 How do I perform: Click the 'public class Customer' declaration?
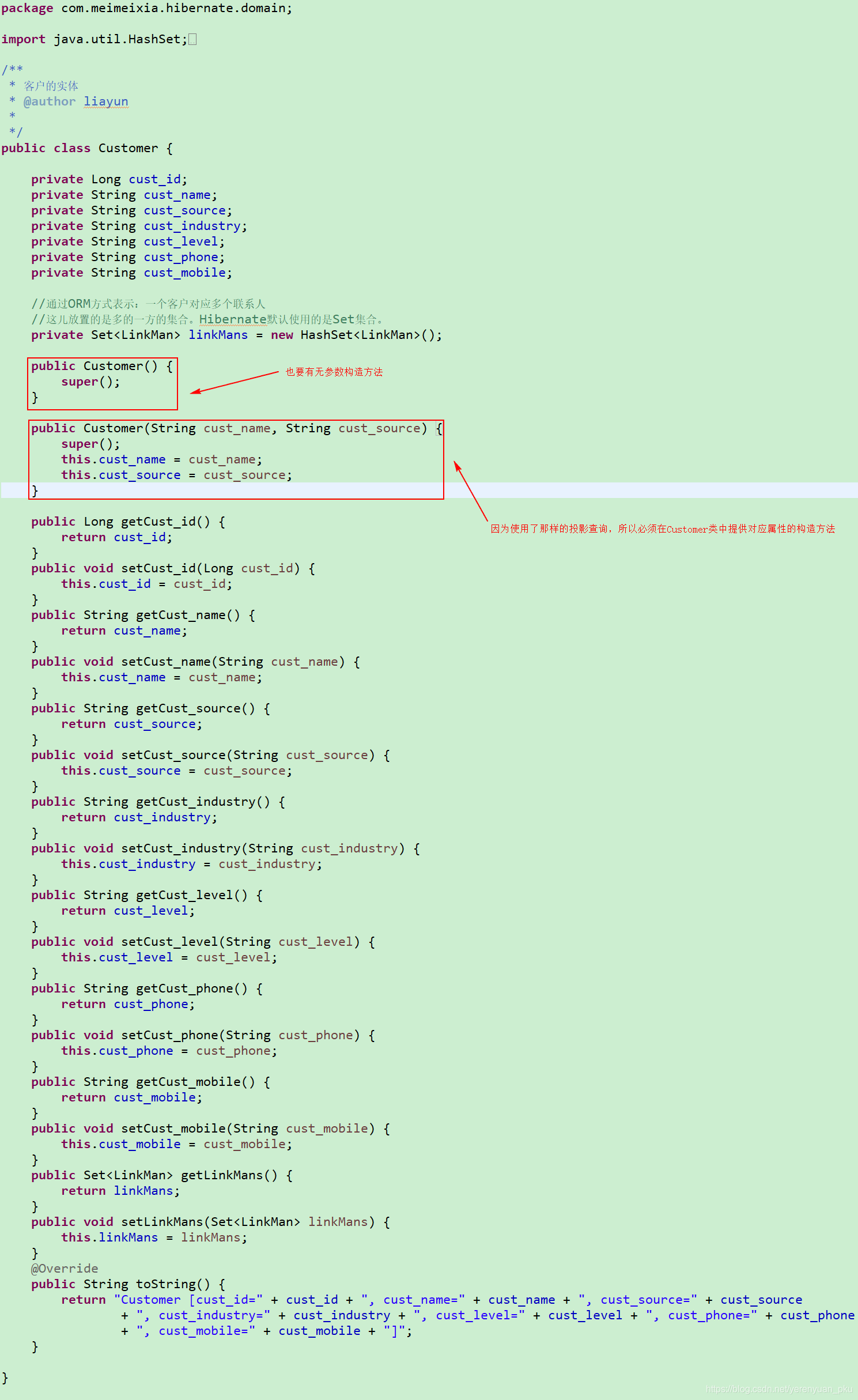click(87, 148)
